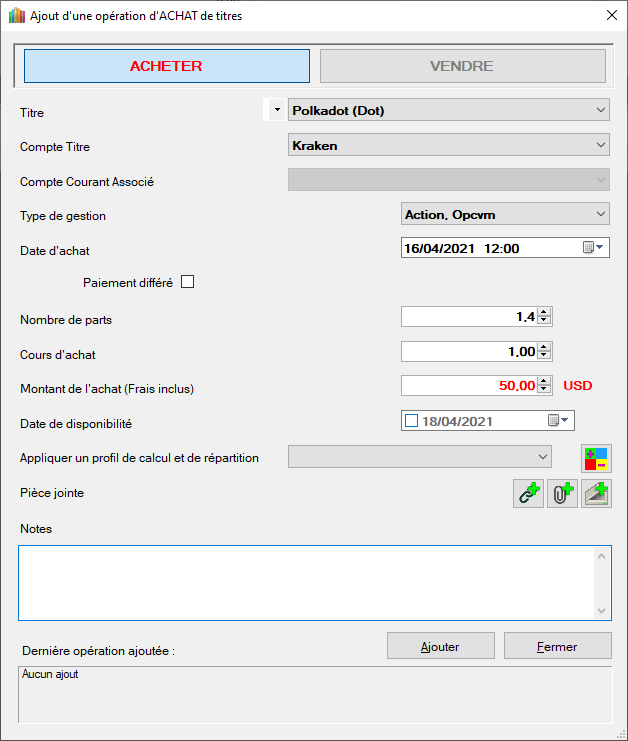This screenshot has height=741, width=628.
Task: Open calendar picker for Date d'achat
Action: 593,248
